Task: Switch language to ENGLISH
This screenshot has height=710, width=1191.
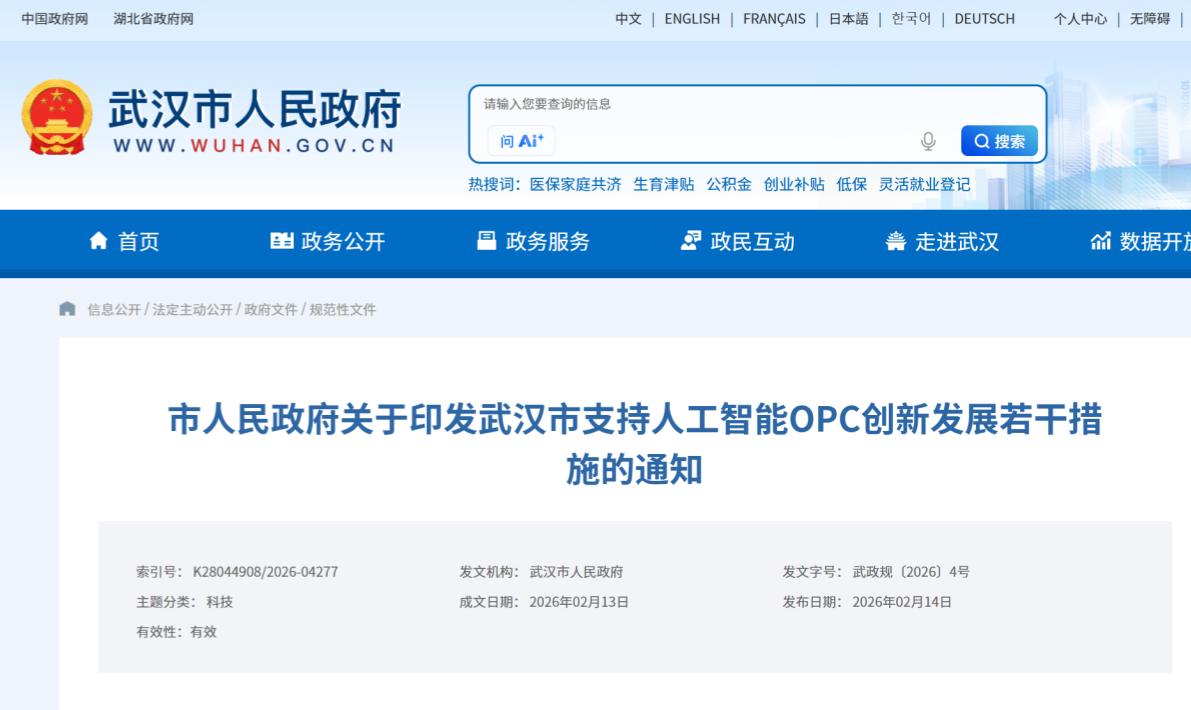Action: [692, 19]
